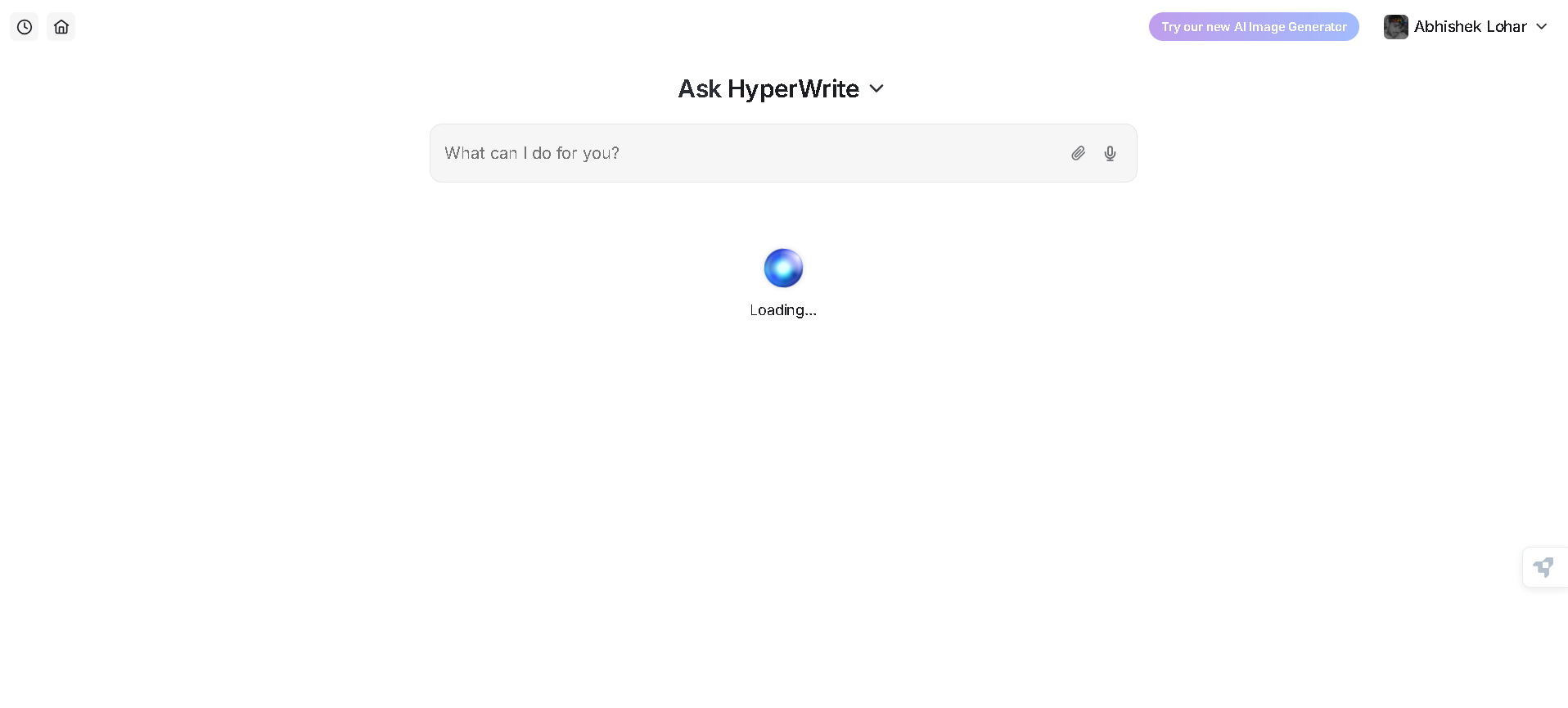The image size is (1568, 708).
Task: Open Try our new AI Image Generator
Action: [1254, 27]
